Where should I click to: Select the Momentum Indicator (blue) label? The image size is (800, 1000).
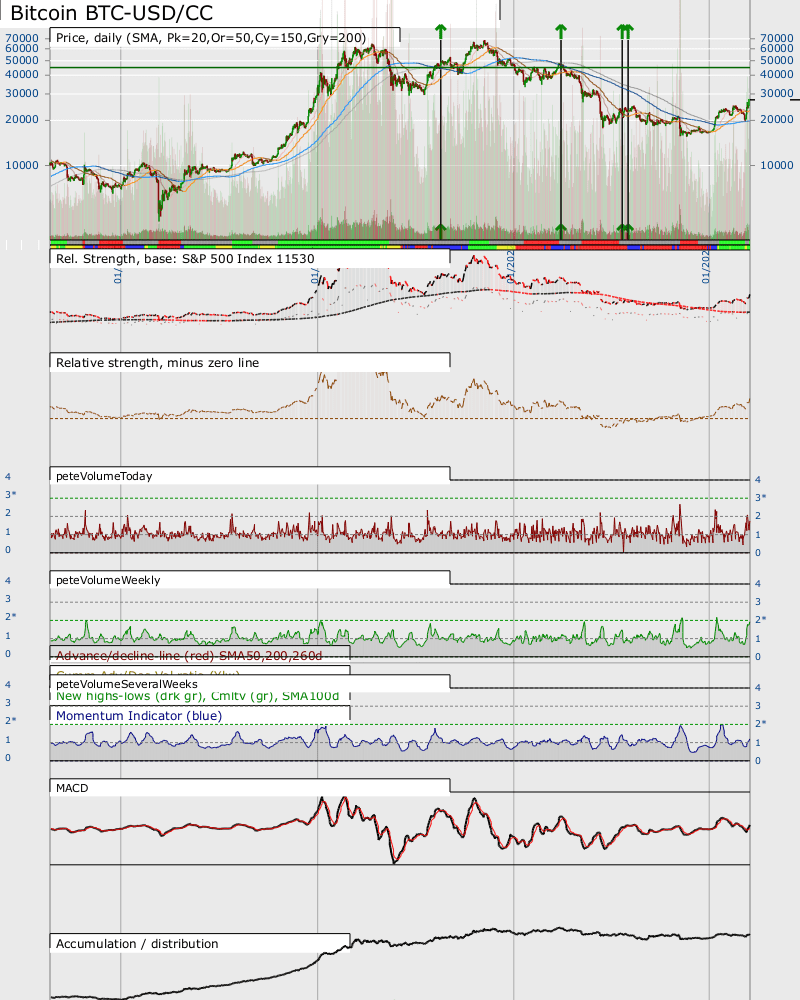click(139, 716)
